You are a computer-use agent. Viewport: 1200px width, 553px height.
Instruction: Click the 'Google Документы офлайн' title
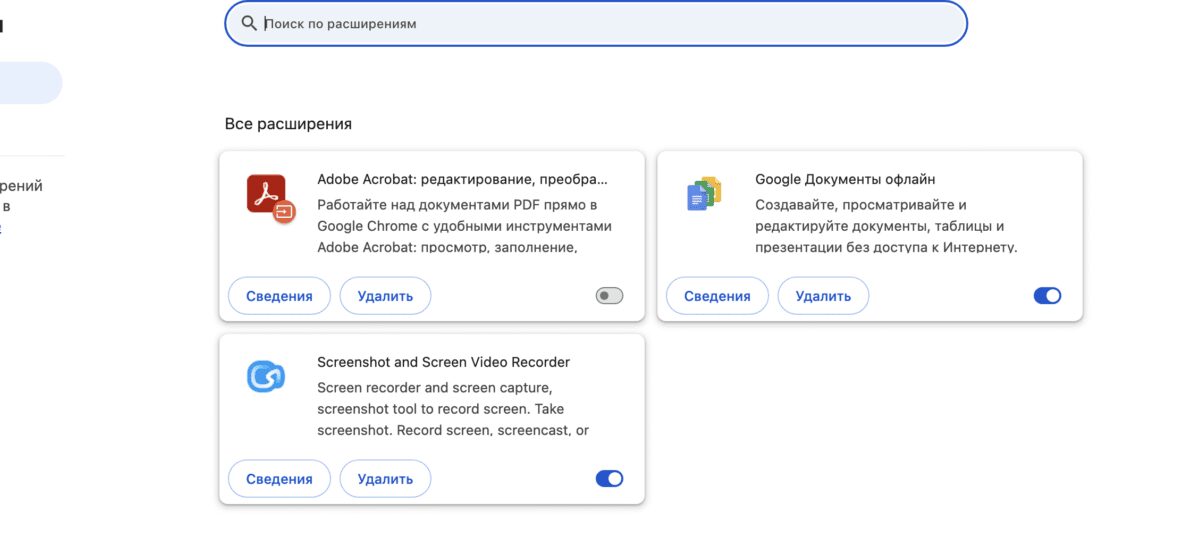[x=845, y=180]
